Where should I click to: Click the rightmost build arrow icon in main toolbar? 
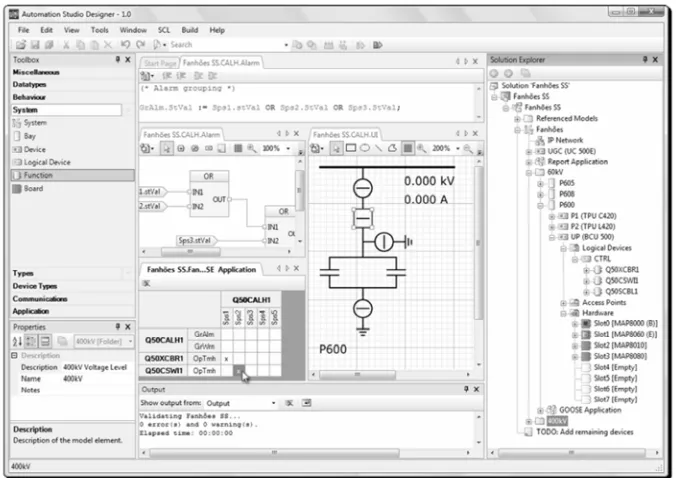378,45
